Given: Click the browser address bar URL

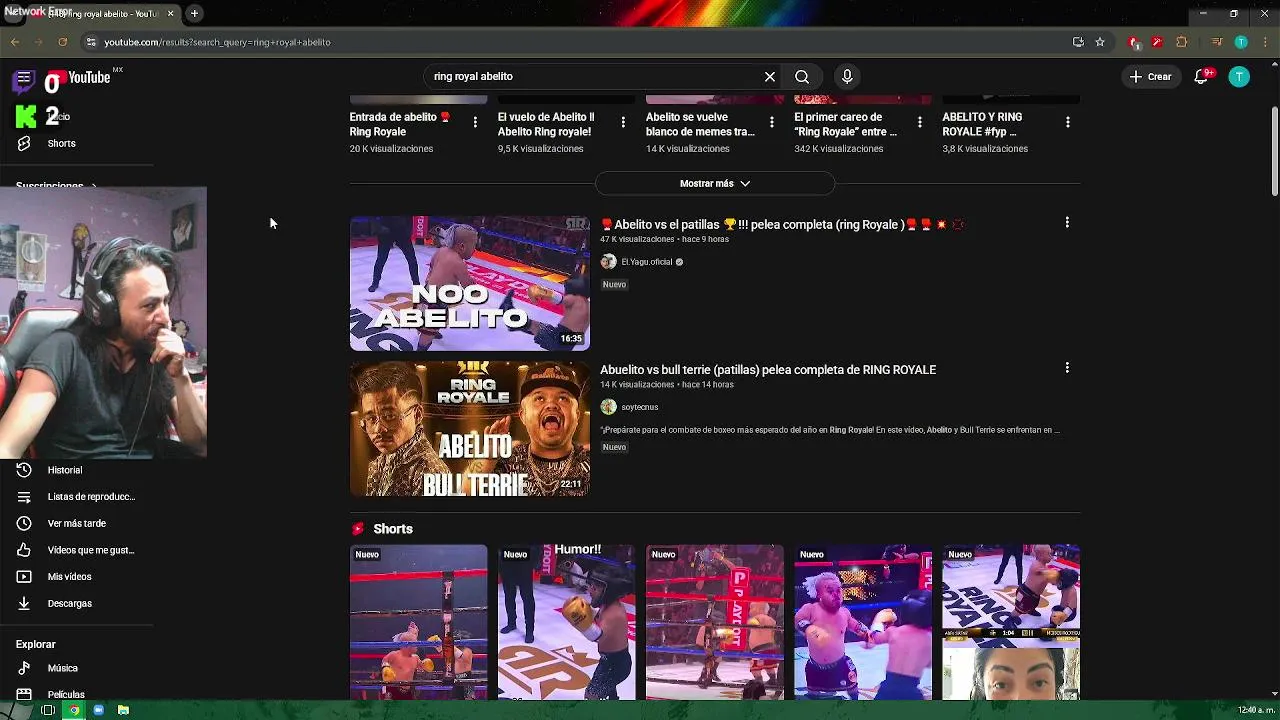Looking at the screenshot, I should (x=217, y=42).
